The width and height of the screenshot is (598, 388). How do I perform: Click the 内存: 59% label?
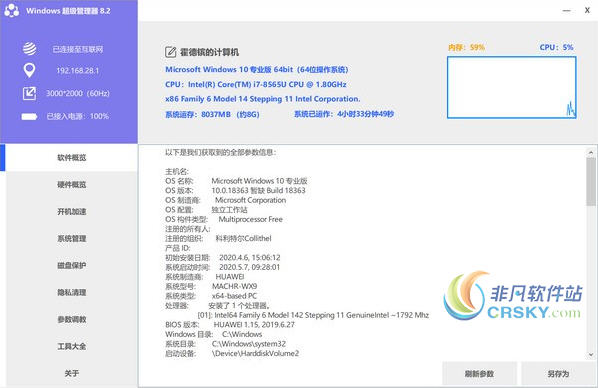click(466, 47)
